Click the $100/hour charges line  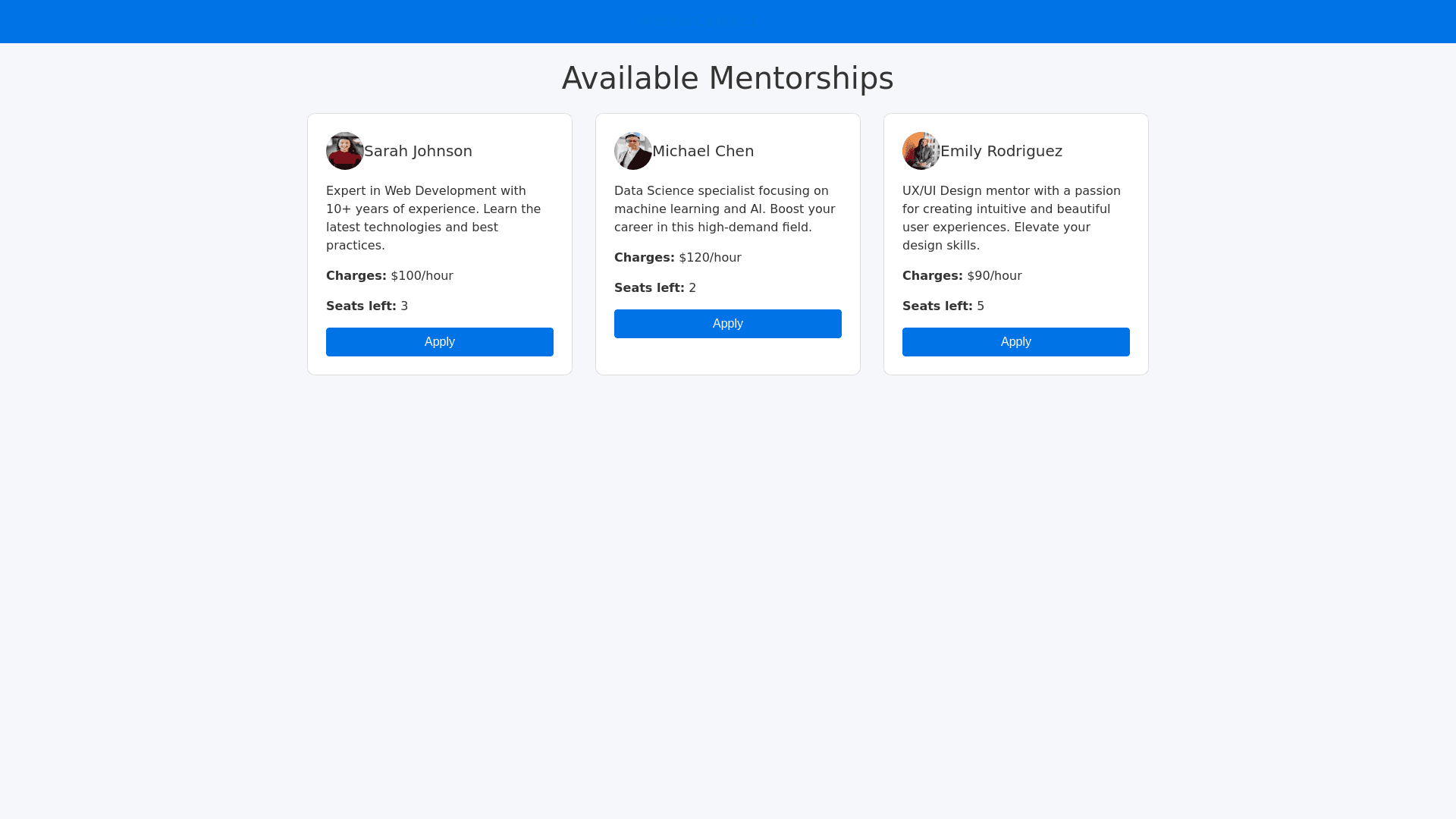[390, 276]
